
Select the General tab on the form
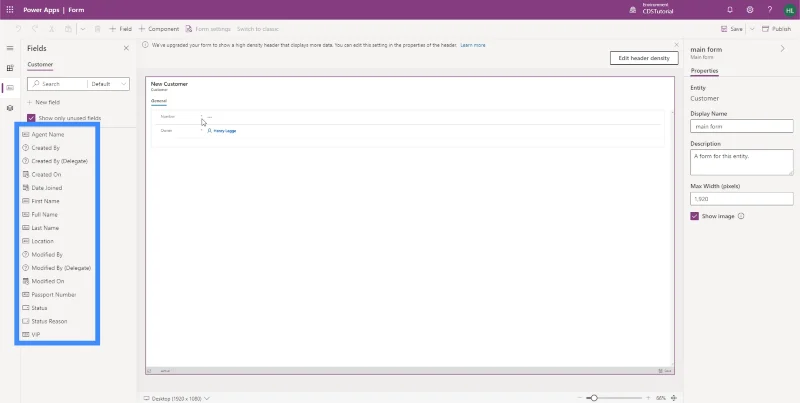tap(159, 101)
